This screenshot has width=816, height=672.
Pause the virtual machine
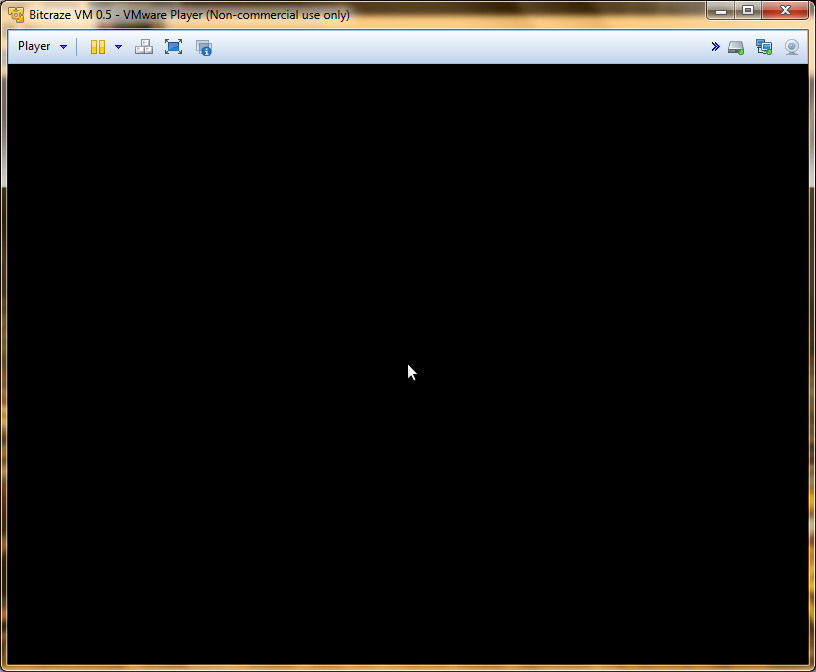point(97,47)
